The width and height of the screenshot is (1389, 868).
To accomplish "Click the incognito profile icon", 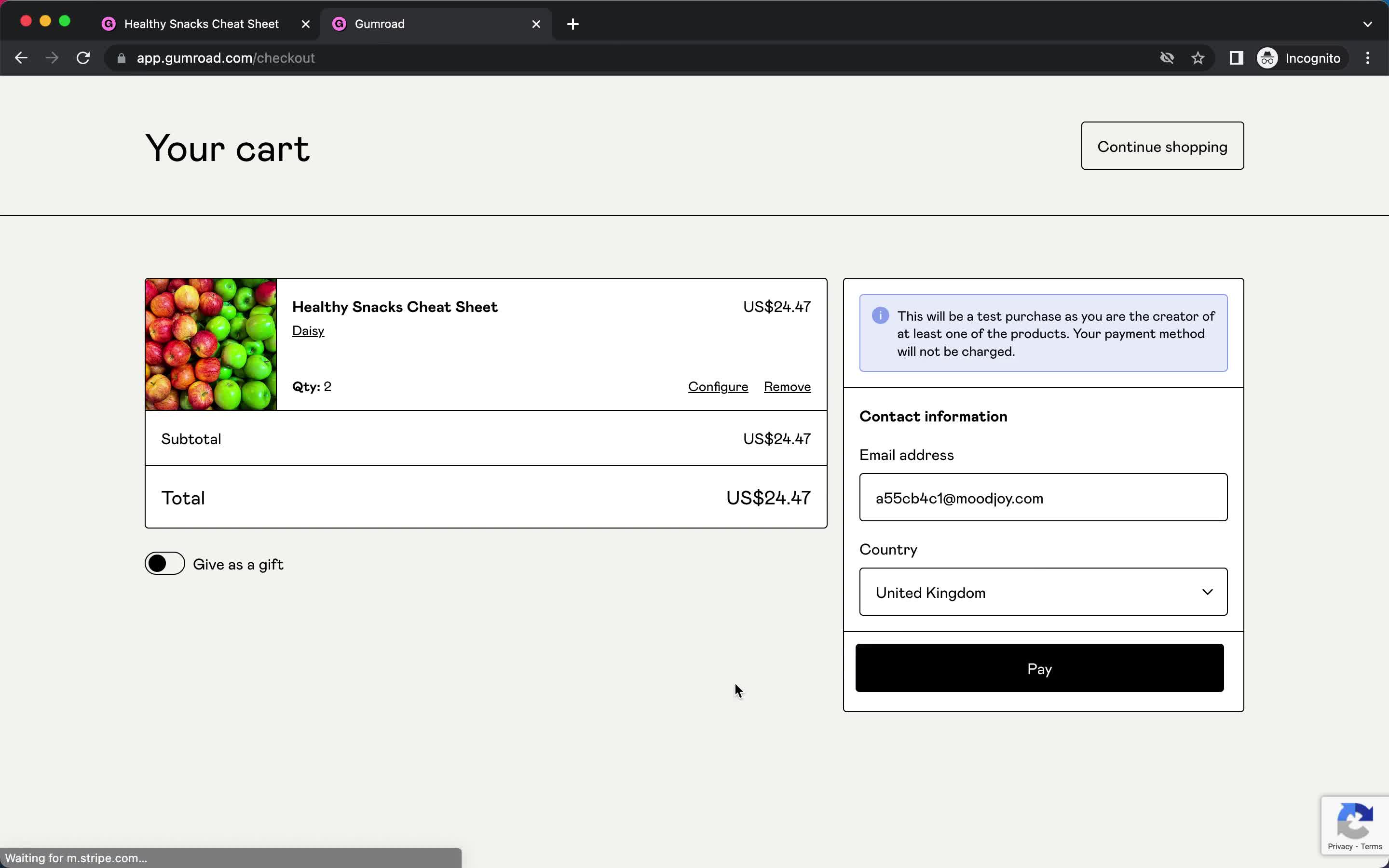I will point(1267,58).
